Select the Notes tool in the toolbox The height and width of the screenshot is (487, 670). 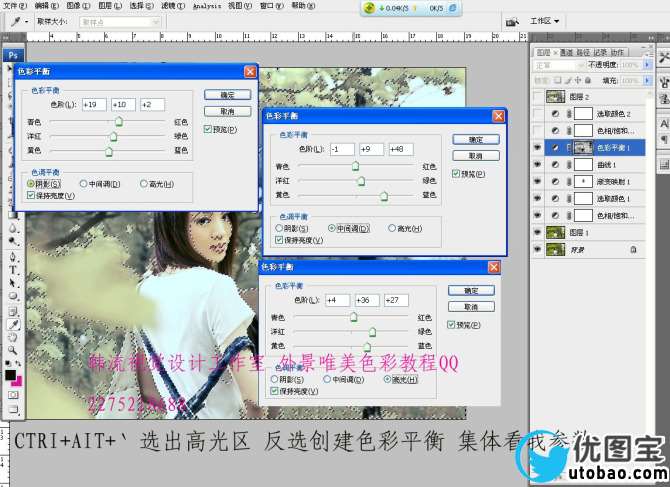tap(13, 311)
